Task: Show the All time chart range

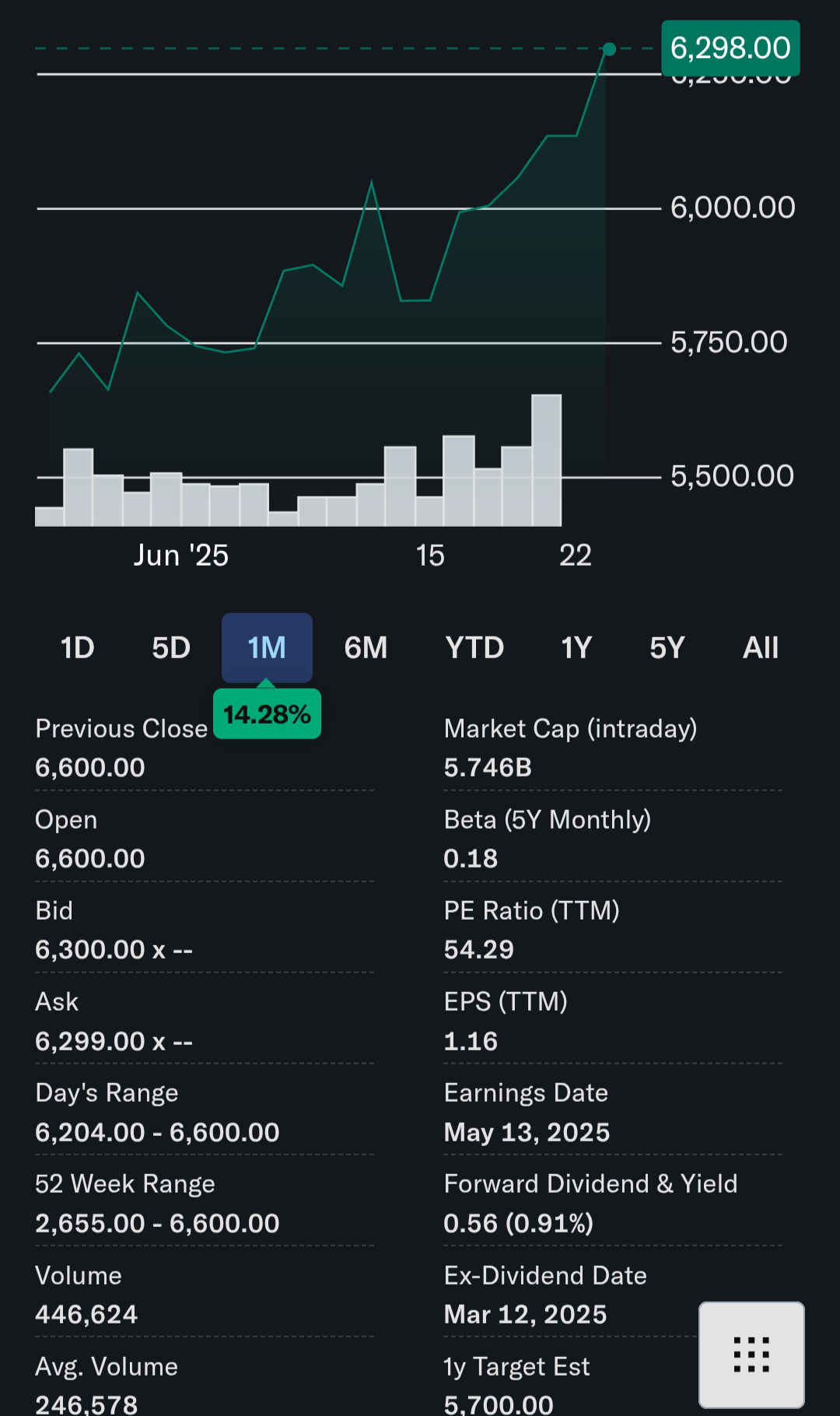Action: point(761,648)
